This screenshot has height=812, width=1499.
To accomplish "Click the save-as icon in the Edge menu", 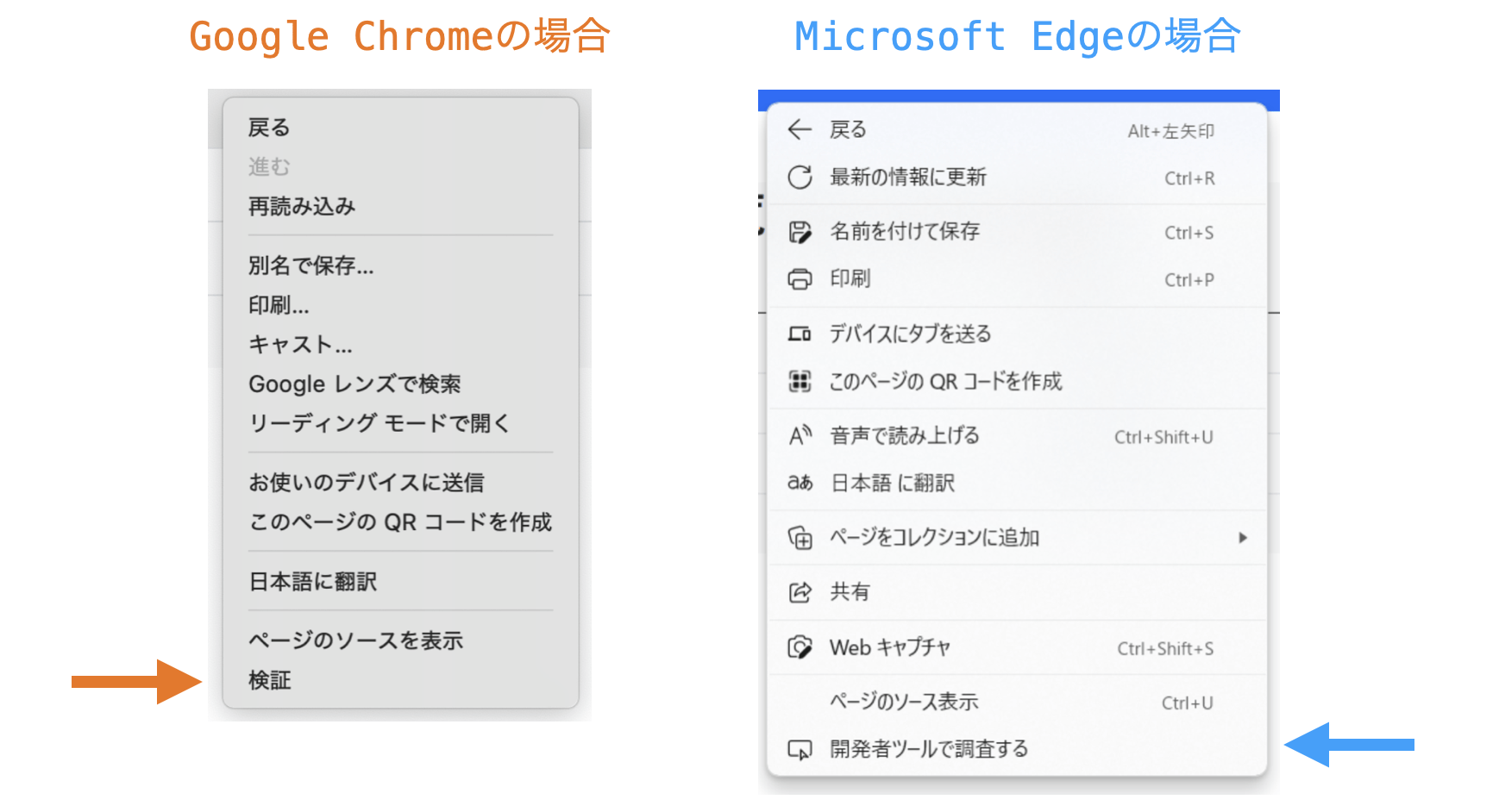I will pyautogui.click(x=800, y=232).
